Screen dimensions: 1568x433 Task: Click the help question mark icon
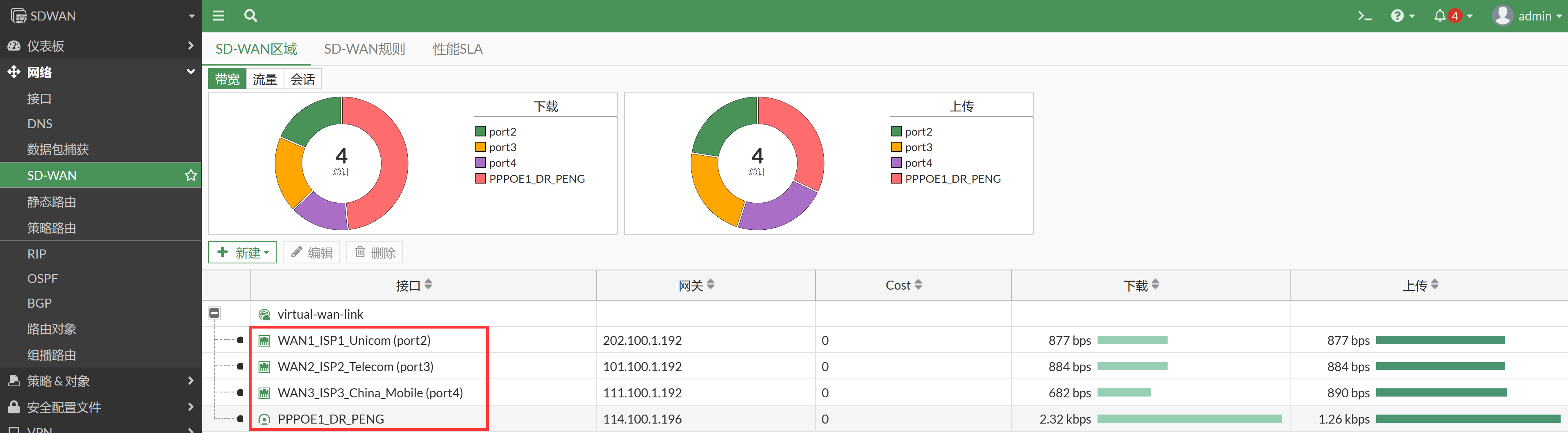point(1398,16)
